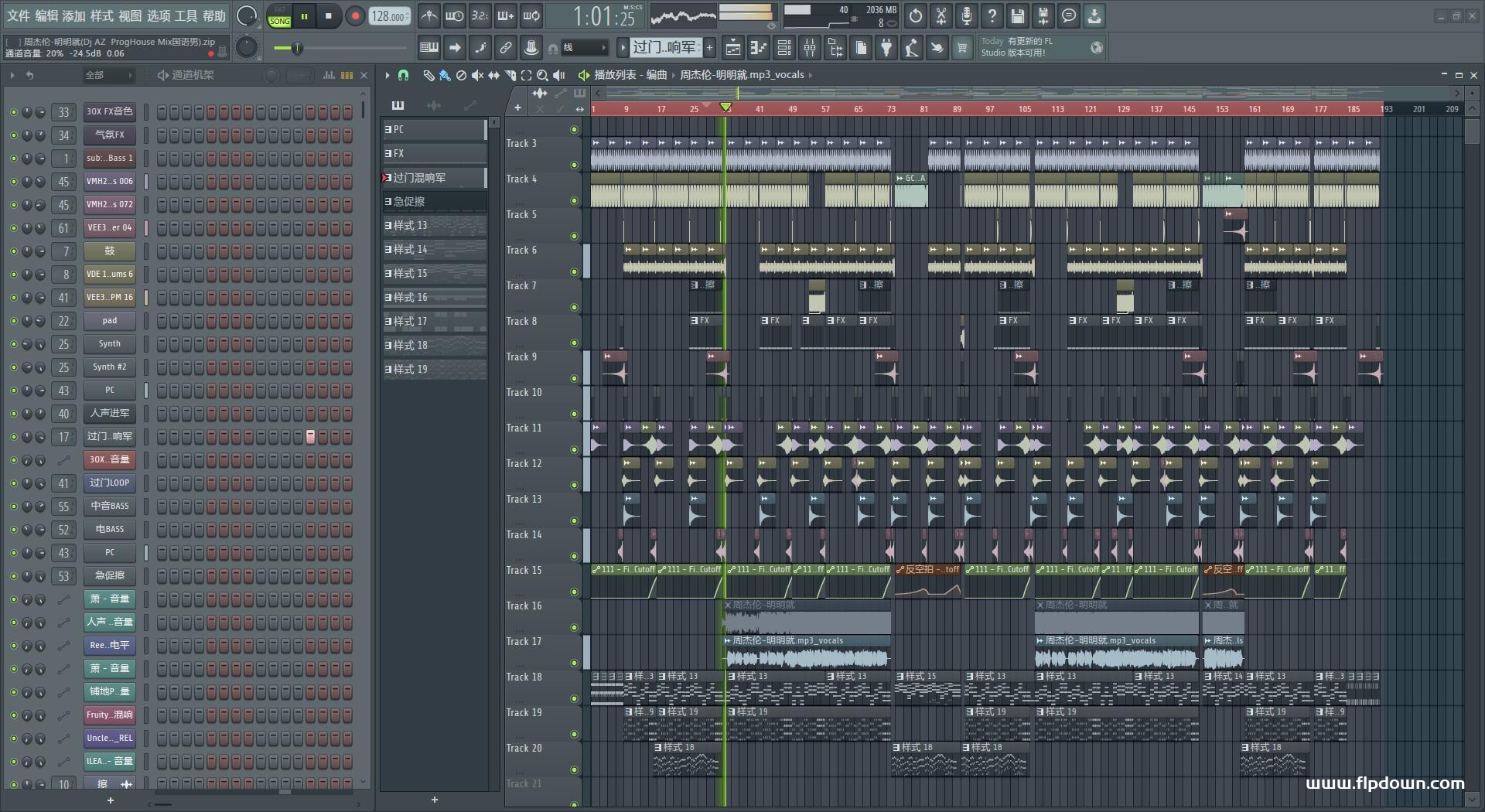Click the record button in transport

pos(355,16)
